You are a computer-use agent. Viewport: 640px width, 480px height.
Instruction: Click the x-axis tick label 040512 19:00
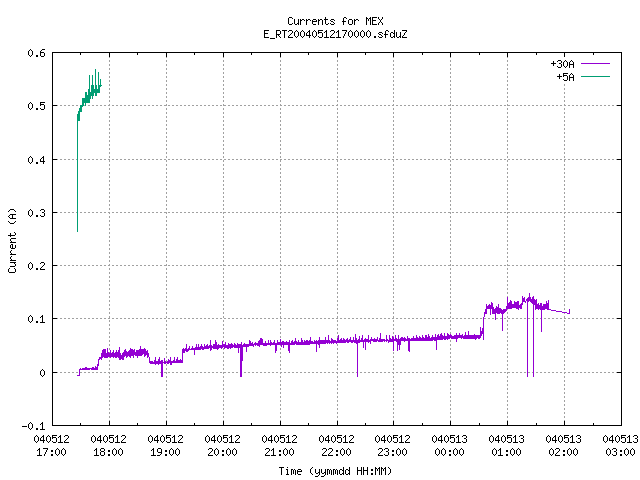tap(166, 445)
